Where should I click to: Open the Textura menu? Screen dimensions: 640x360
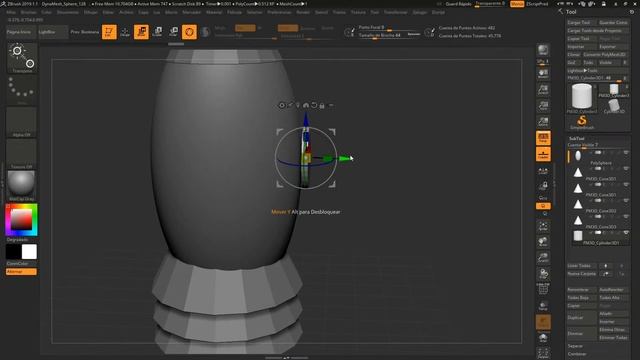358,12
